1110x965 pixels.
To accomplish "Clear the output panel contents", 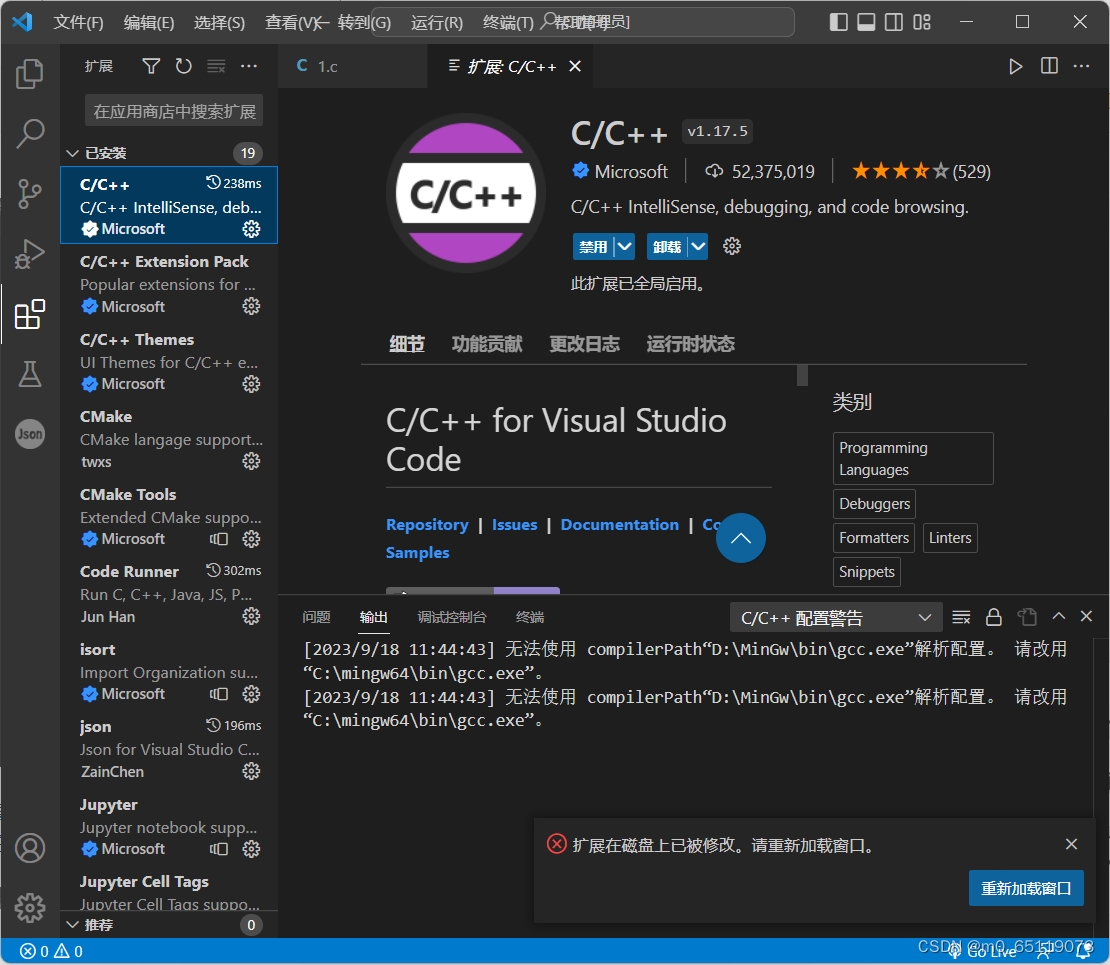I will (x=961, y=616).
